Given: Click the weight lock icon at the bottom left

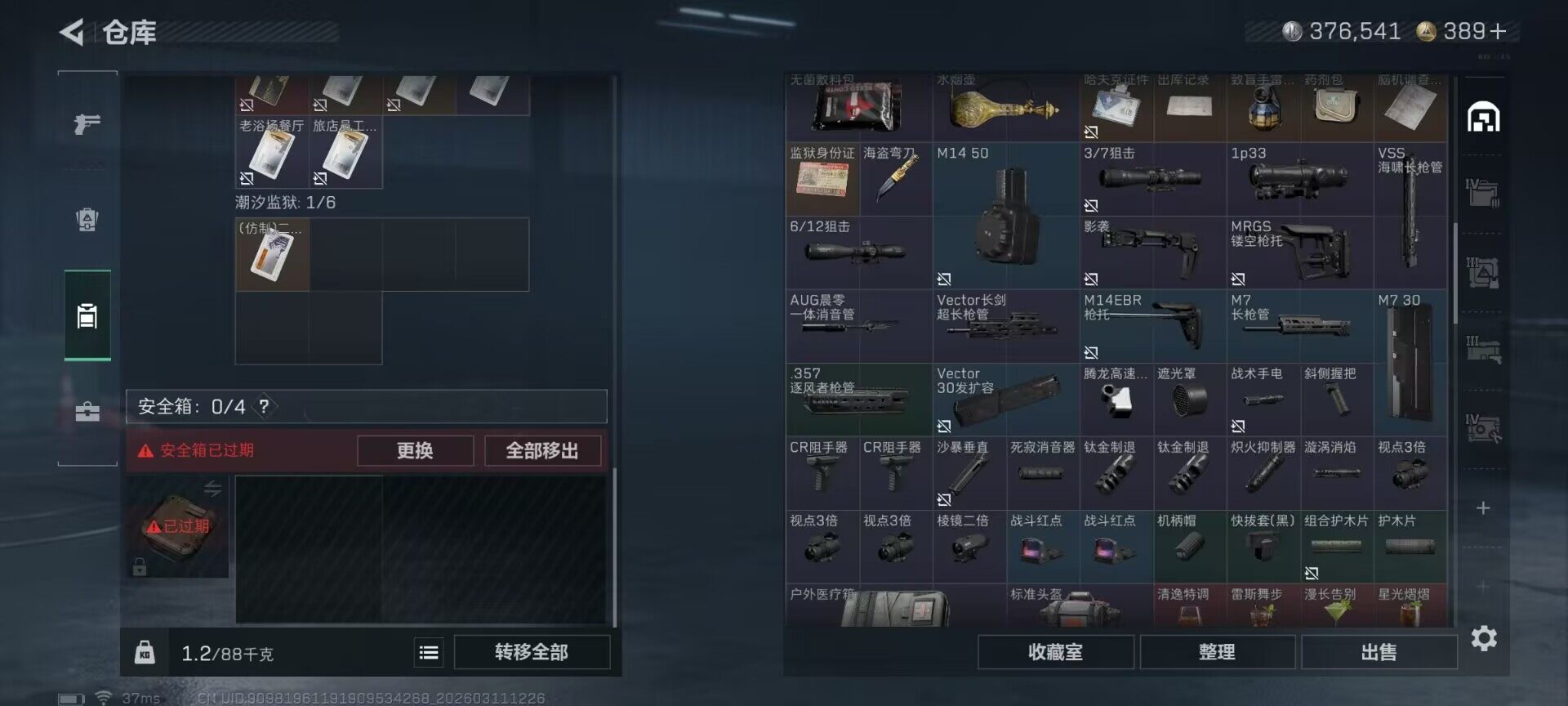Looking at the screenshot, I should click(145, 652).
